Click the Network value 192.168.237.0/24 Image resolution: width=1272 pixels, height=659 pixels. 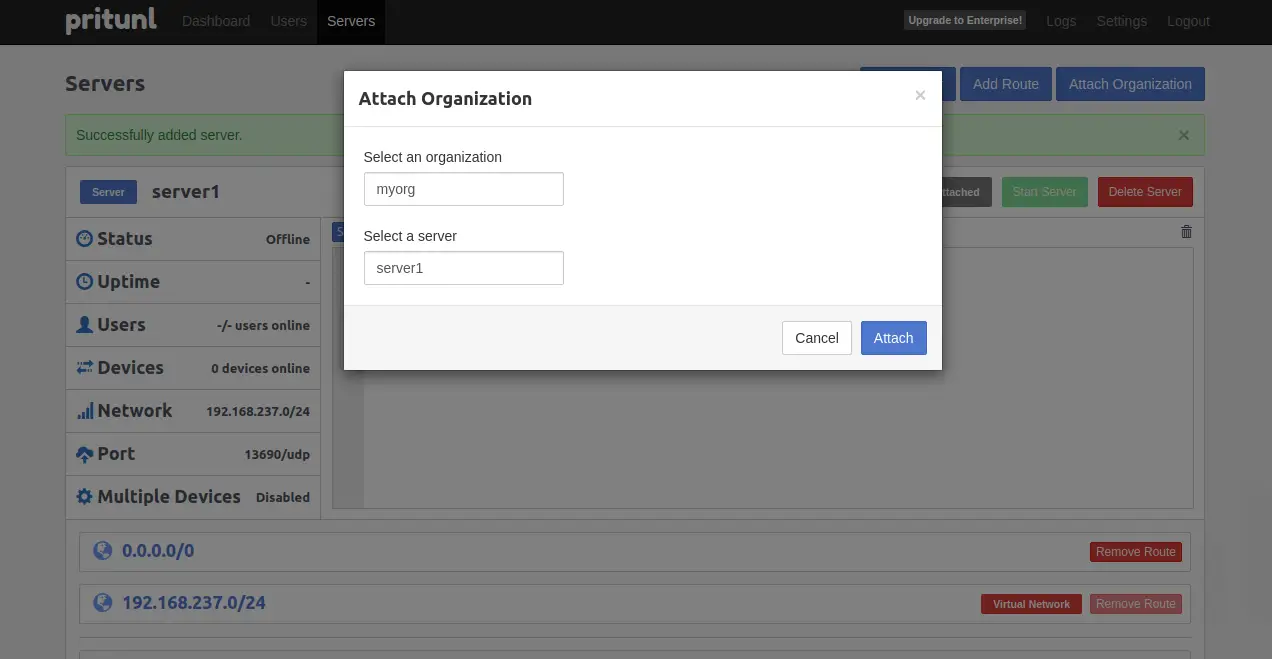point(258,411)
